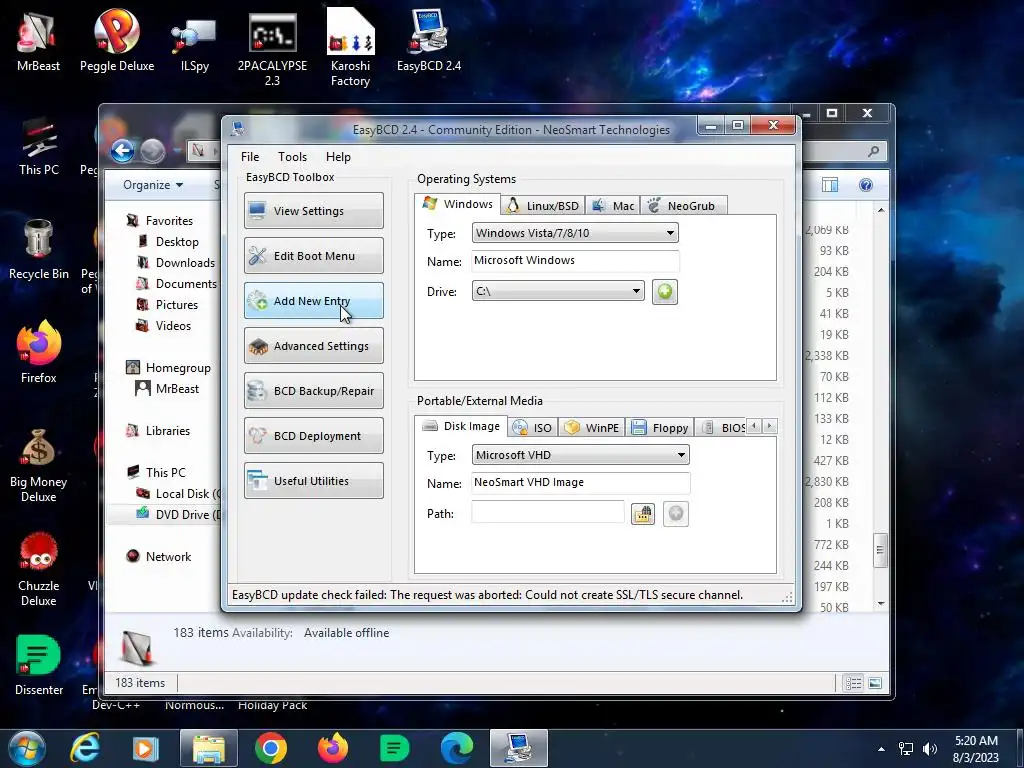Open Peggle Deluxe desktop icon
1024x768 pixels.
point(117,41)
